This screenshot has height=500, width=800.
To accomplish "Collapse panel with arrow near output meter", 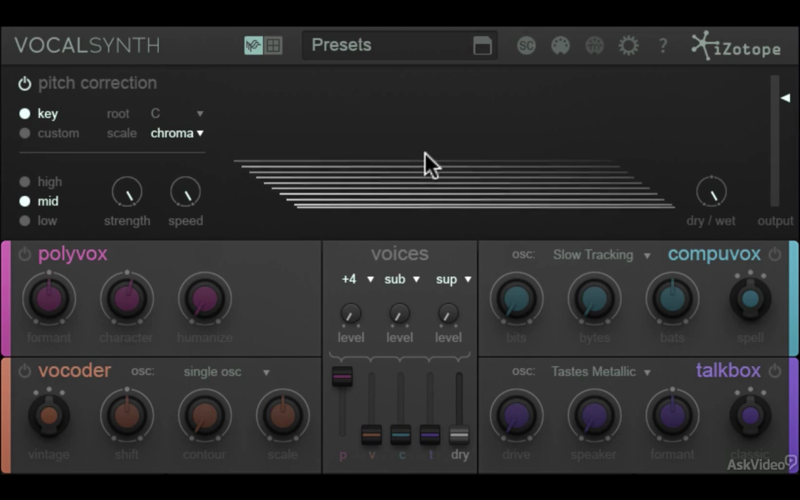I will [x=785, y=97].
